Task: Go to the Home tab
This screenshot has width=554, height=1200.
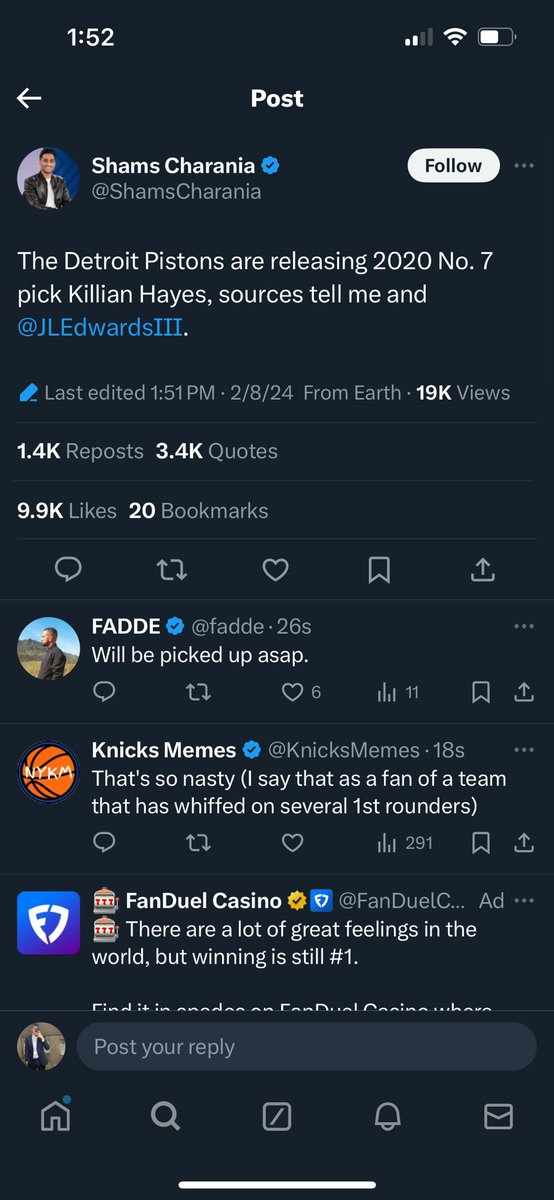Action: pos(56,1116)
